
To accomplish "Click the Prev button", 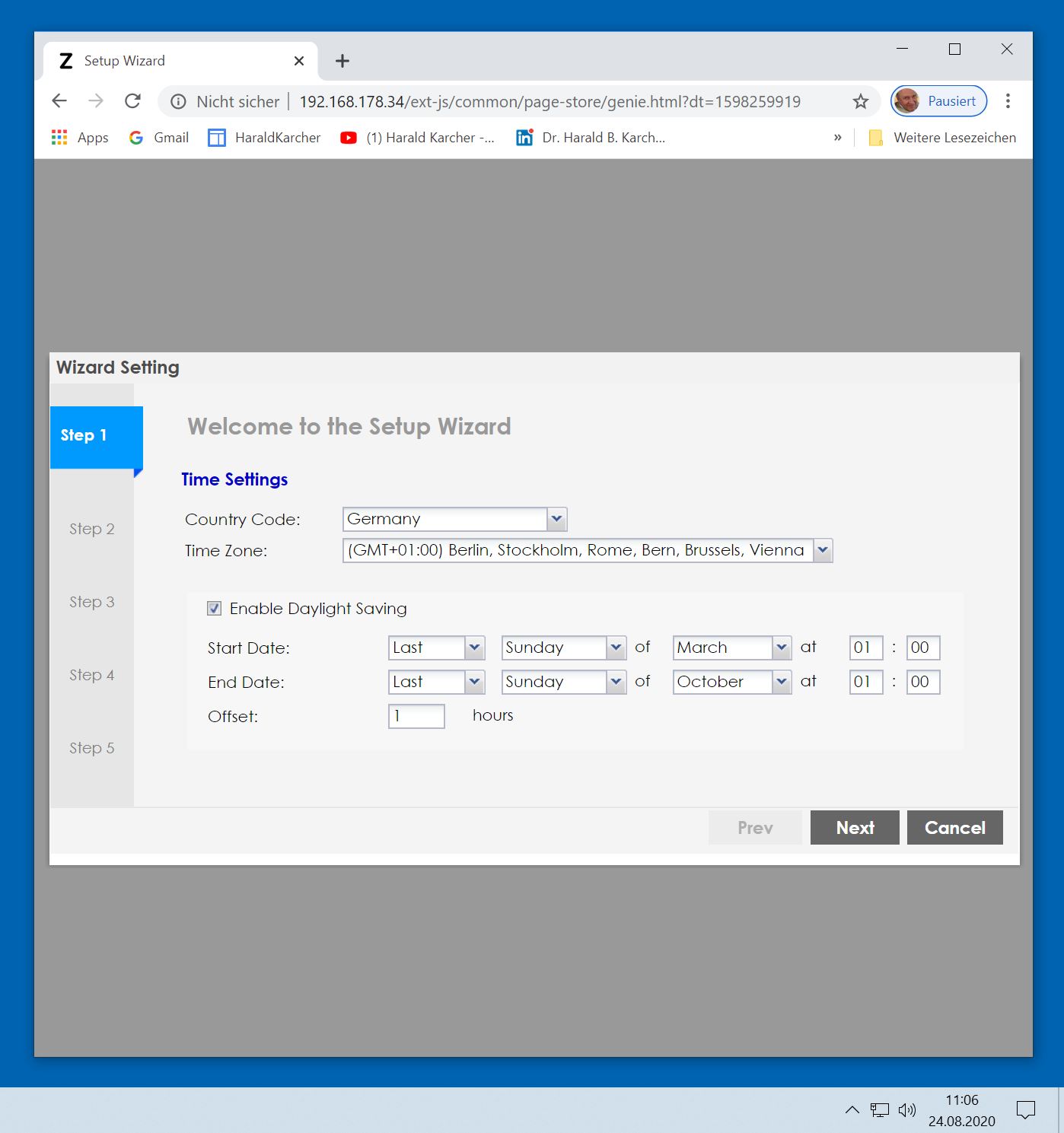I will tap(755, 828).
